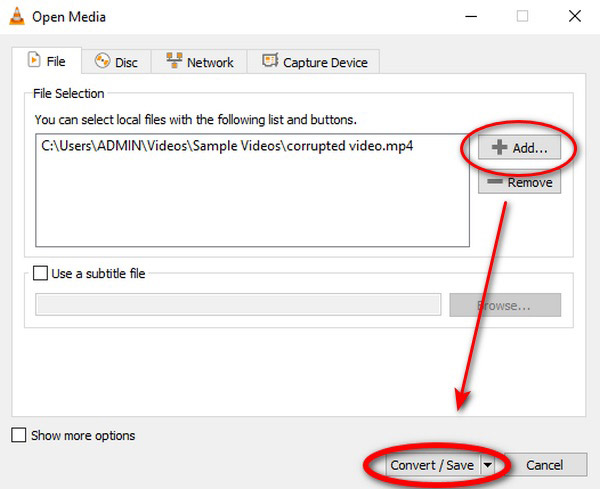
Task: Maximize the Open Media window
Action: pyautogui.click(x=521, y=17)
